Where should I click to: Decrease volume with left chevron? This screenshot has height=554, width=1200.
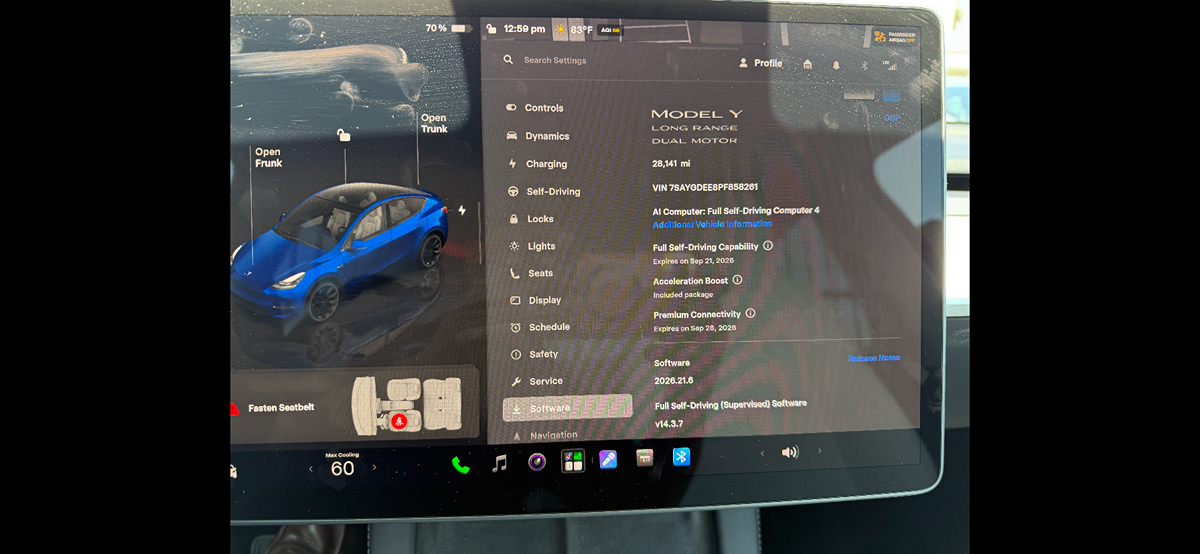pyautogui.click(x=762, y=453)
